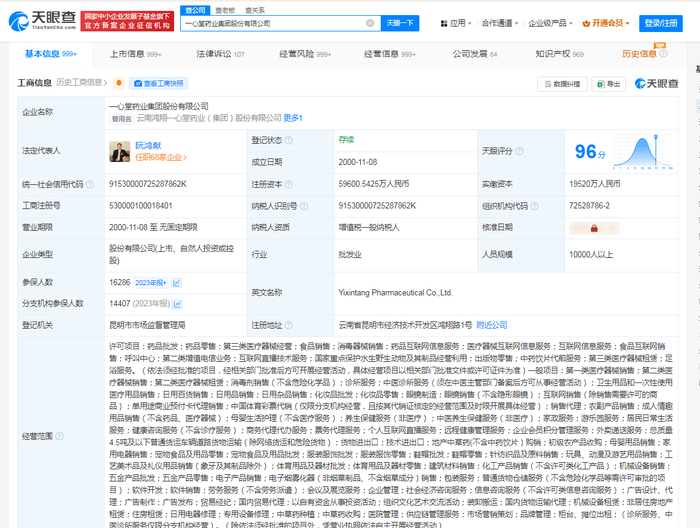Click legal representative 阮鸿献's photo

(x=119, y=150)
